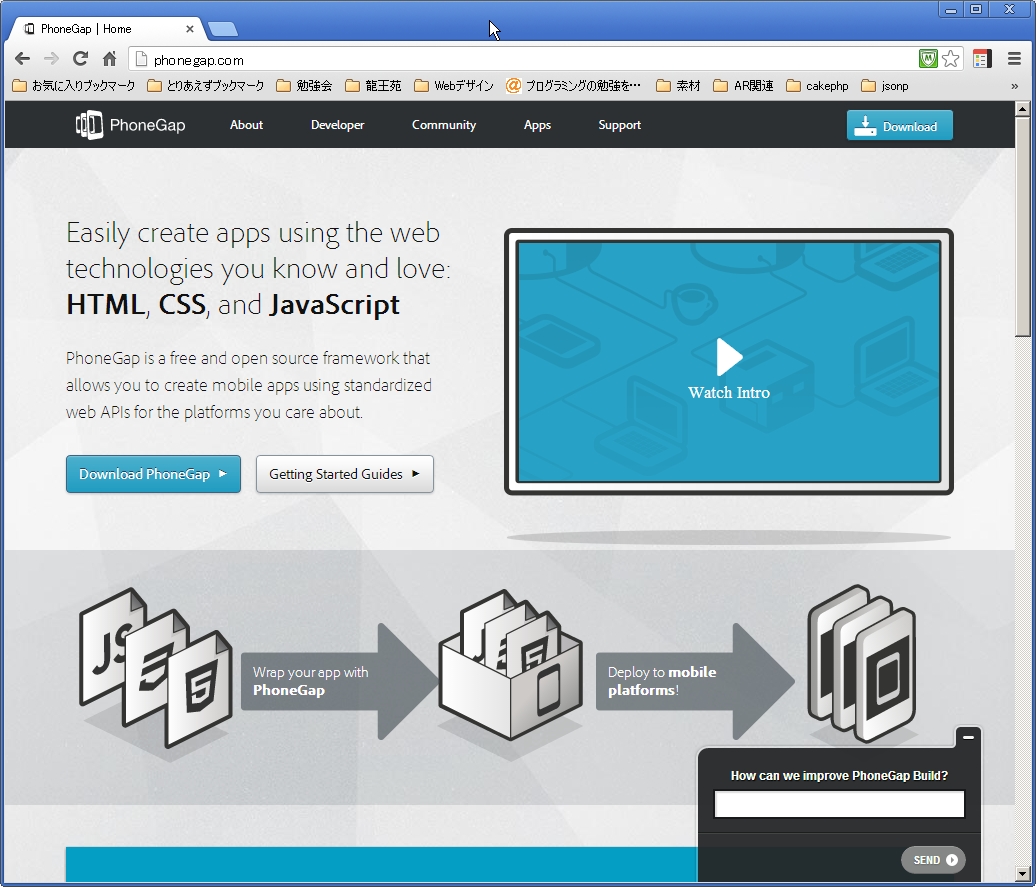Click the Download button in the header

[x=900, y=126]
